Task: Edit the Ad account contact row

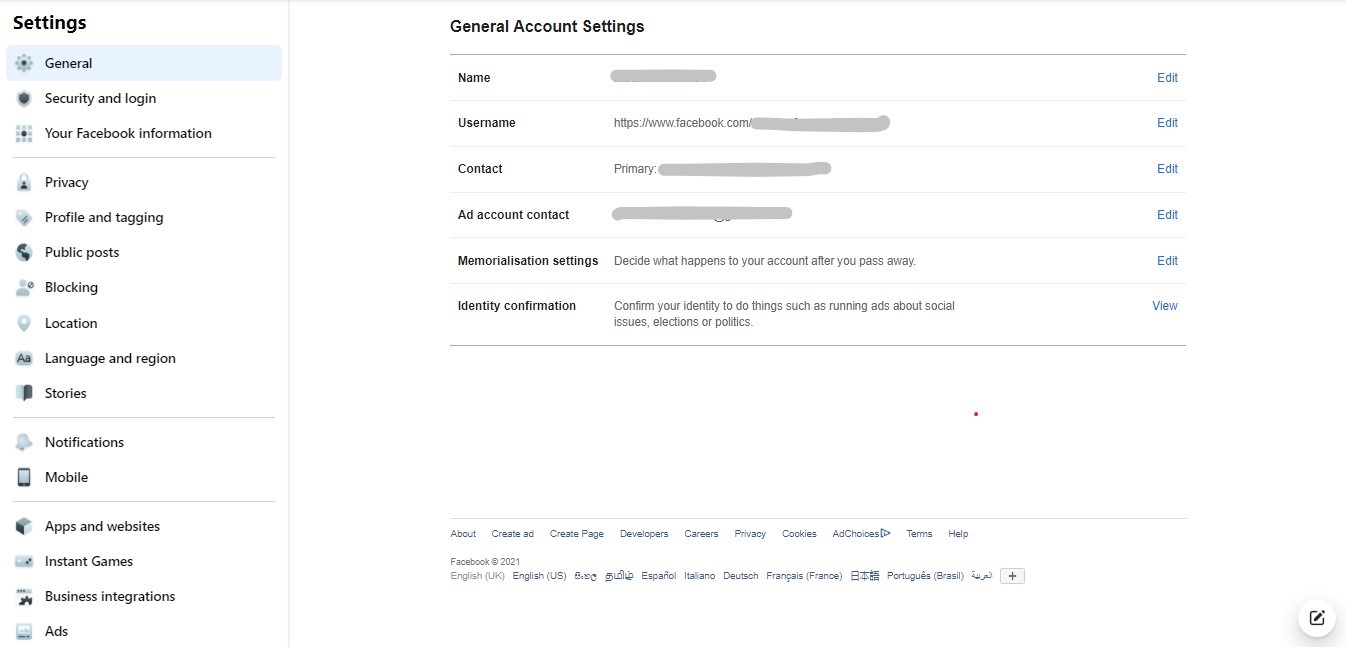Action: pos(1167,215)
